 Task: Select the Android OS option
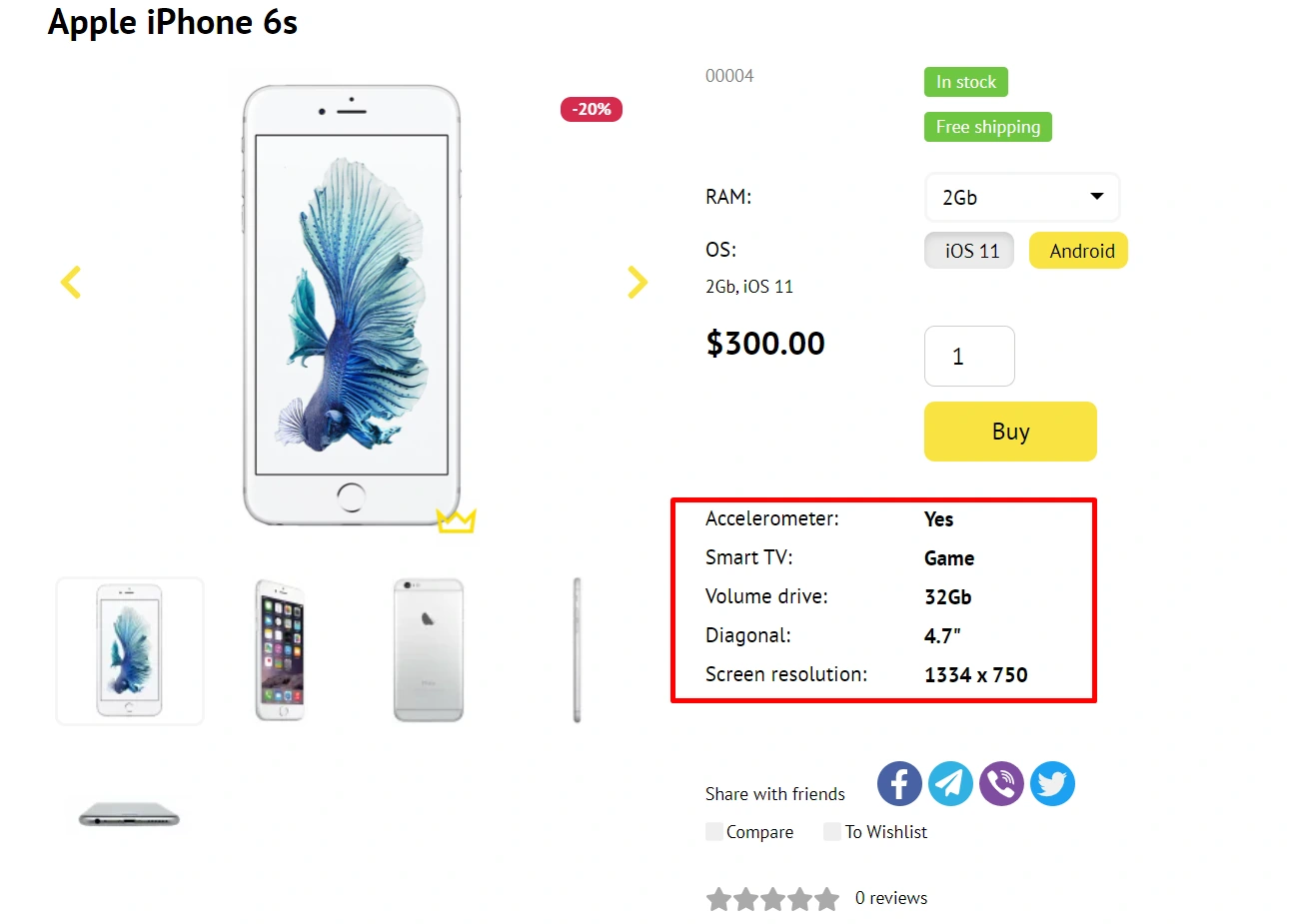click(1078, 251)
